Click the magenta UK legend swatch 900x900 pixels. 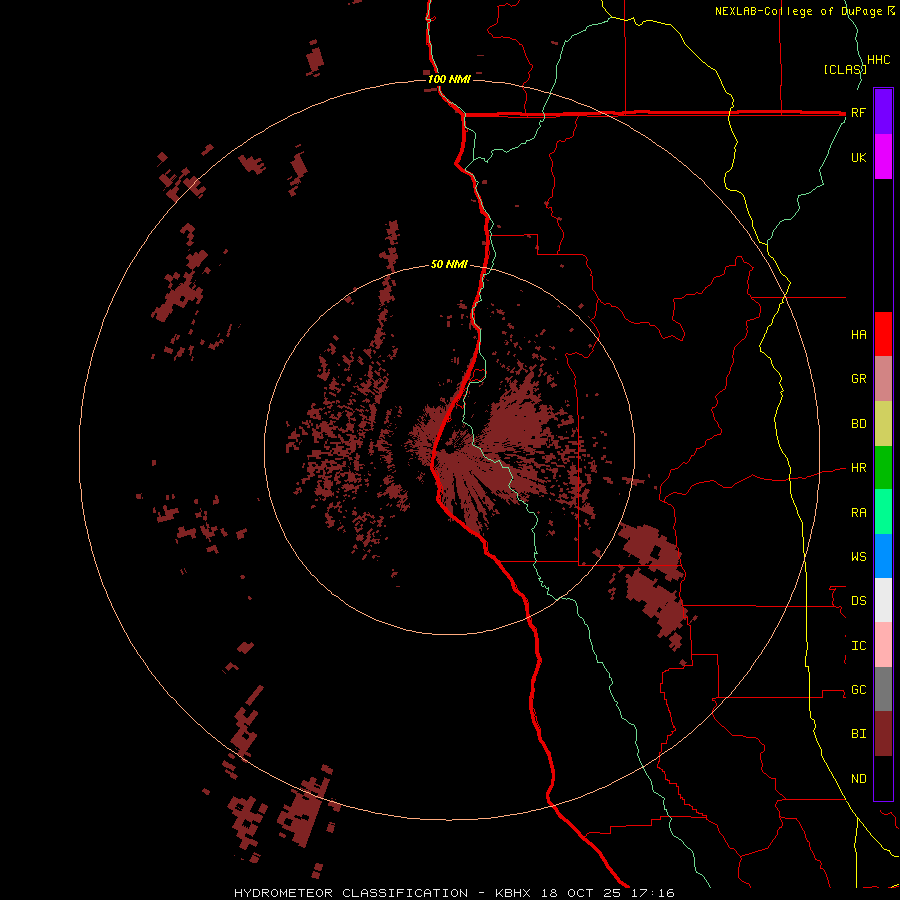point(883,157)
